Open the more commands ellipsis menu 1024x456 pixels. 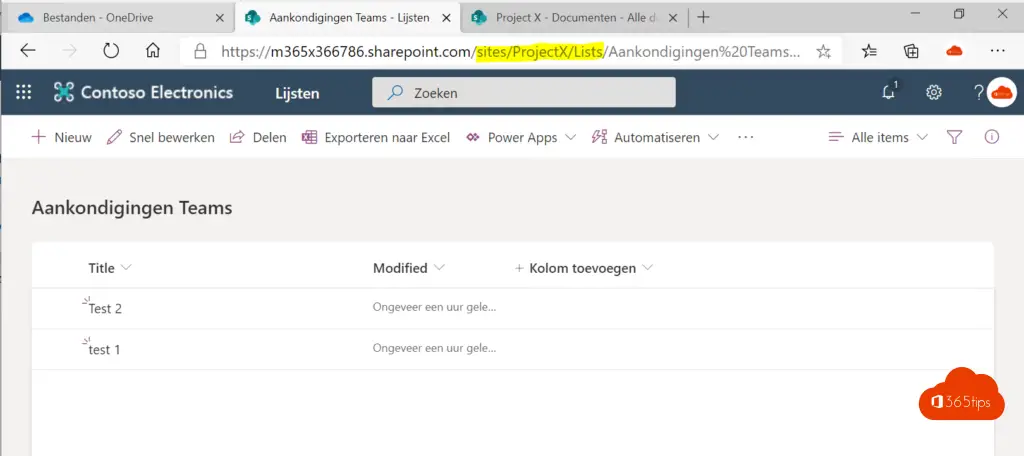click(745, 137)
